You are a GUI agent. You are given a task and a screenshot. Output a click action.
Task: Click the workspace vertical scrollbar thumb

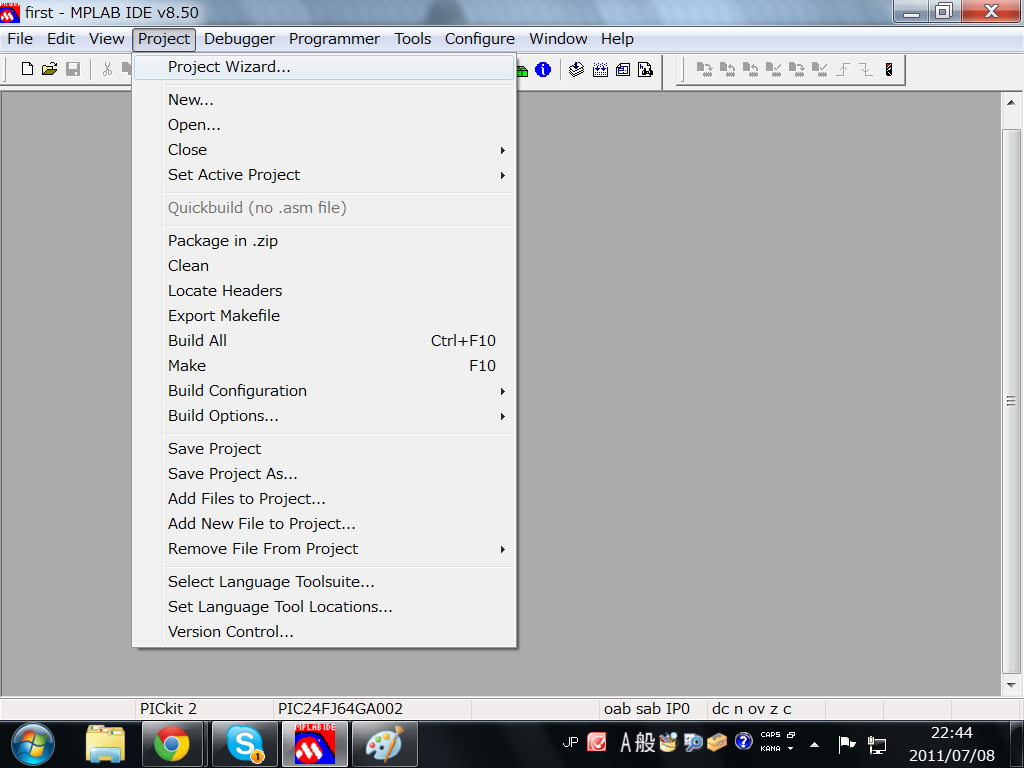tap(1011, 401)
